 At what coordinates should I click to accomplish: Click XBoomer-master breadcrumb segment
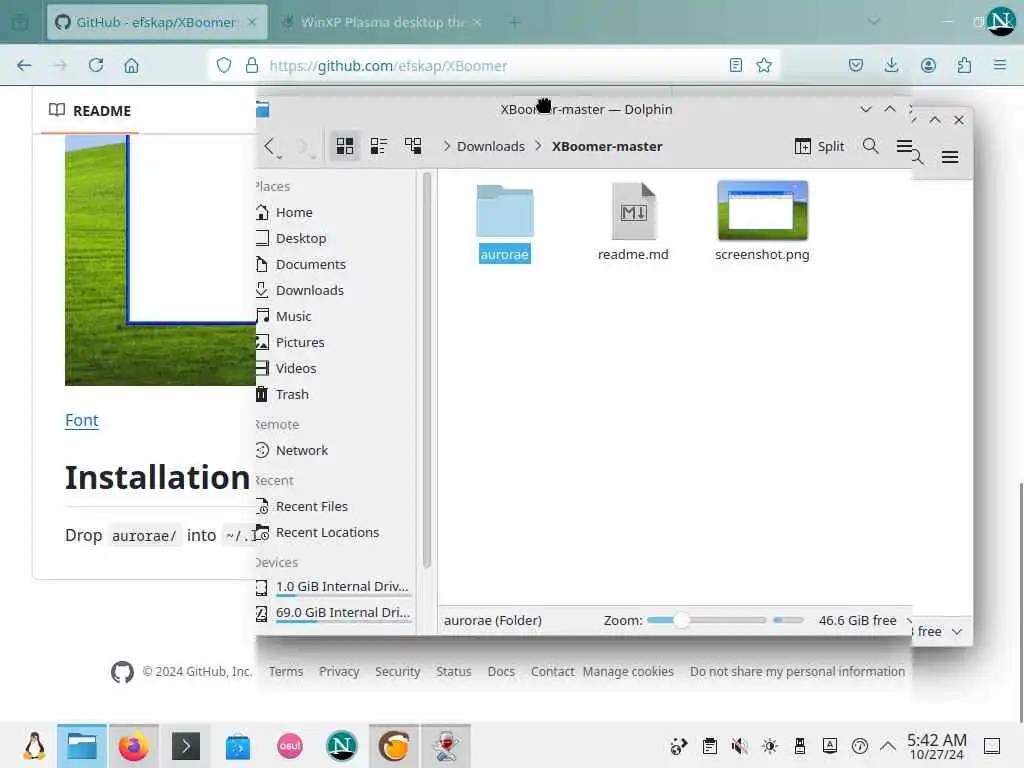(x=607, y=146)
